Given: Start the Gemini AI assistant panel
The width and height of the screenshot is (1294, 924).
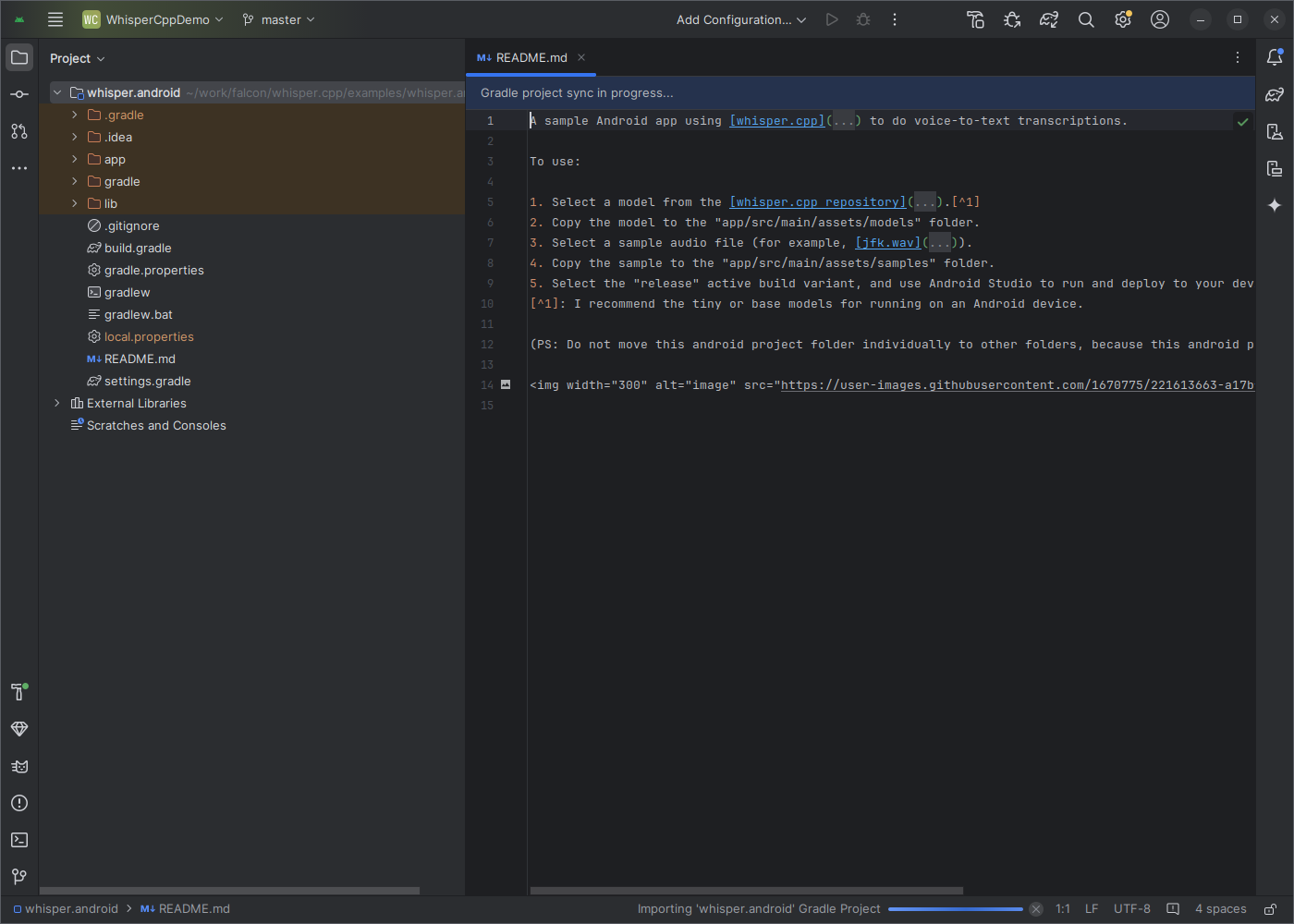Looking at the screenshot, I should click(x=1276, y=205).
